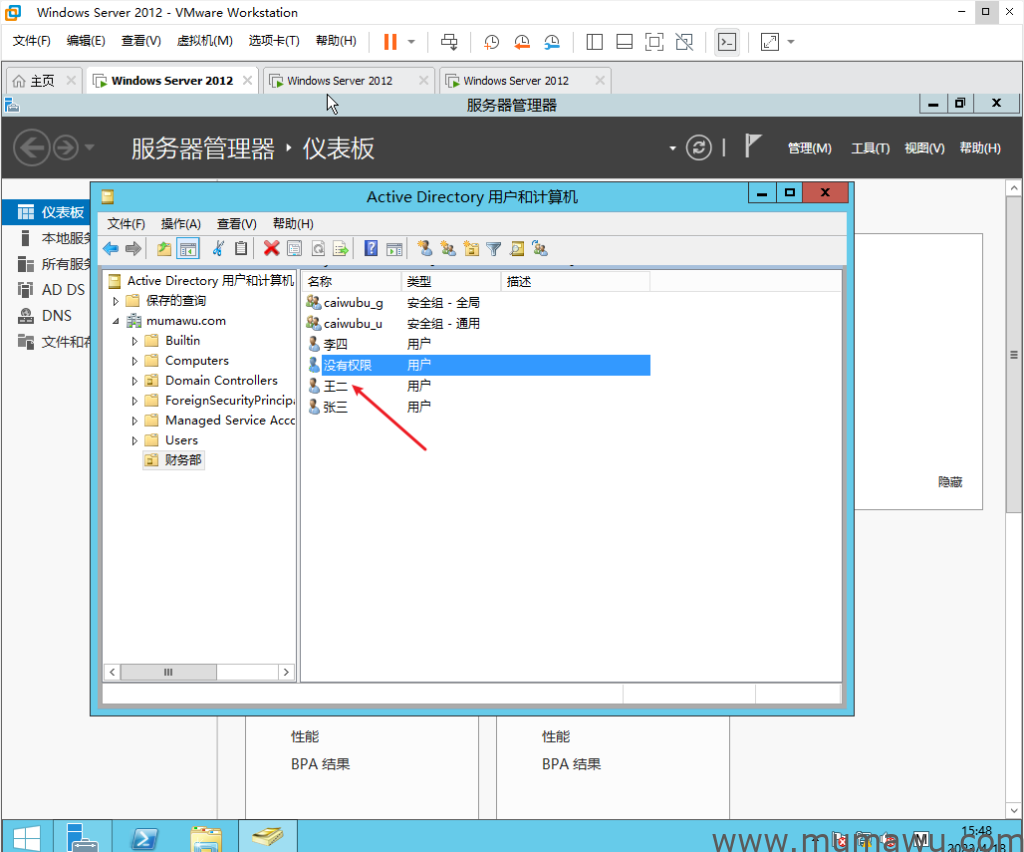Image resolution: width=1024 pixels, height=852 pixels.
Task: Switch to second Windows Server 2012 tab
Action: coord(349,80)
